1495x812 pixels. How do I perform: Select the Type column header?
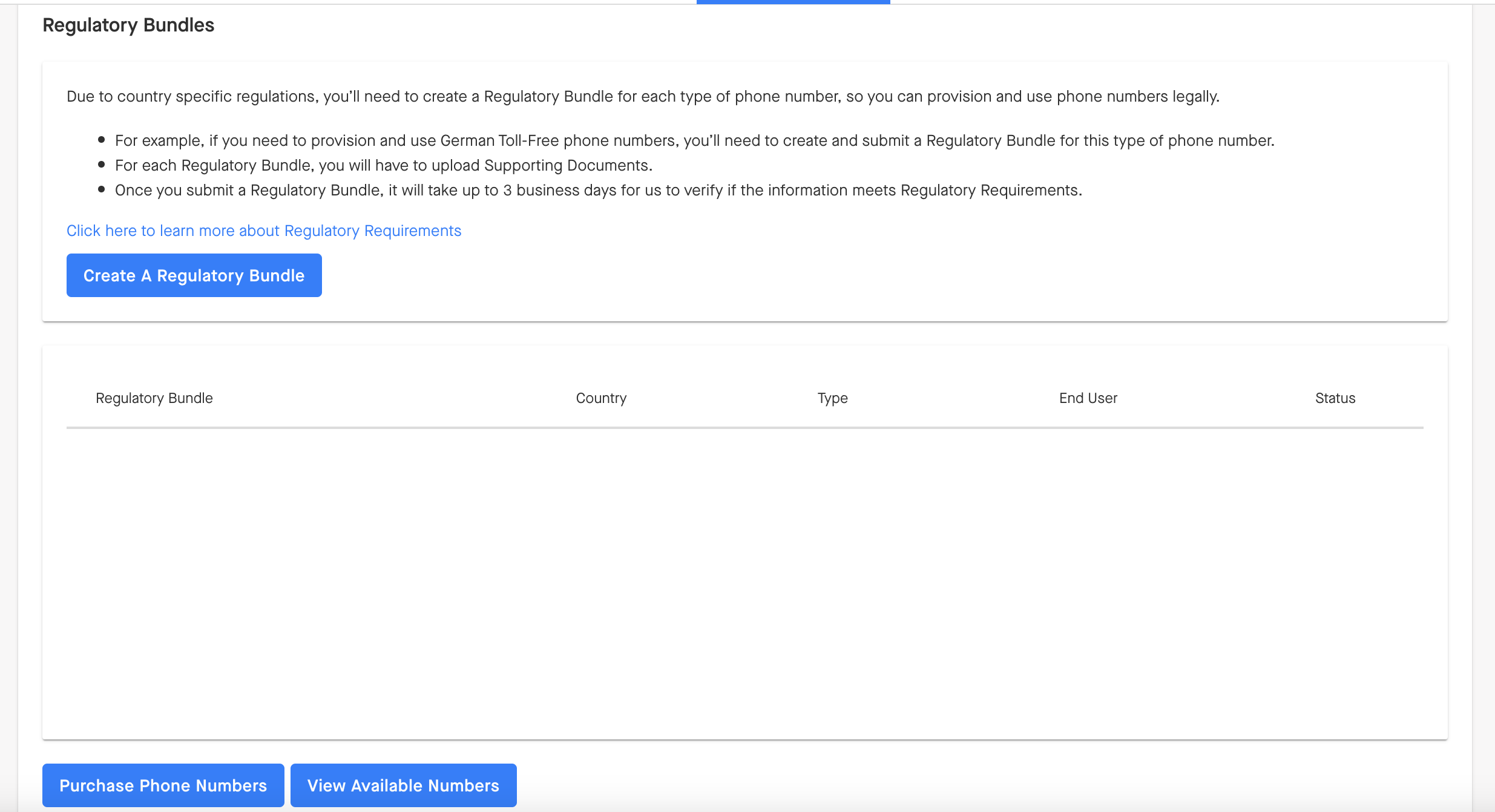point(832,398)
